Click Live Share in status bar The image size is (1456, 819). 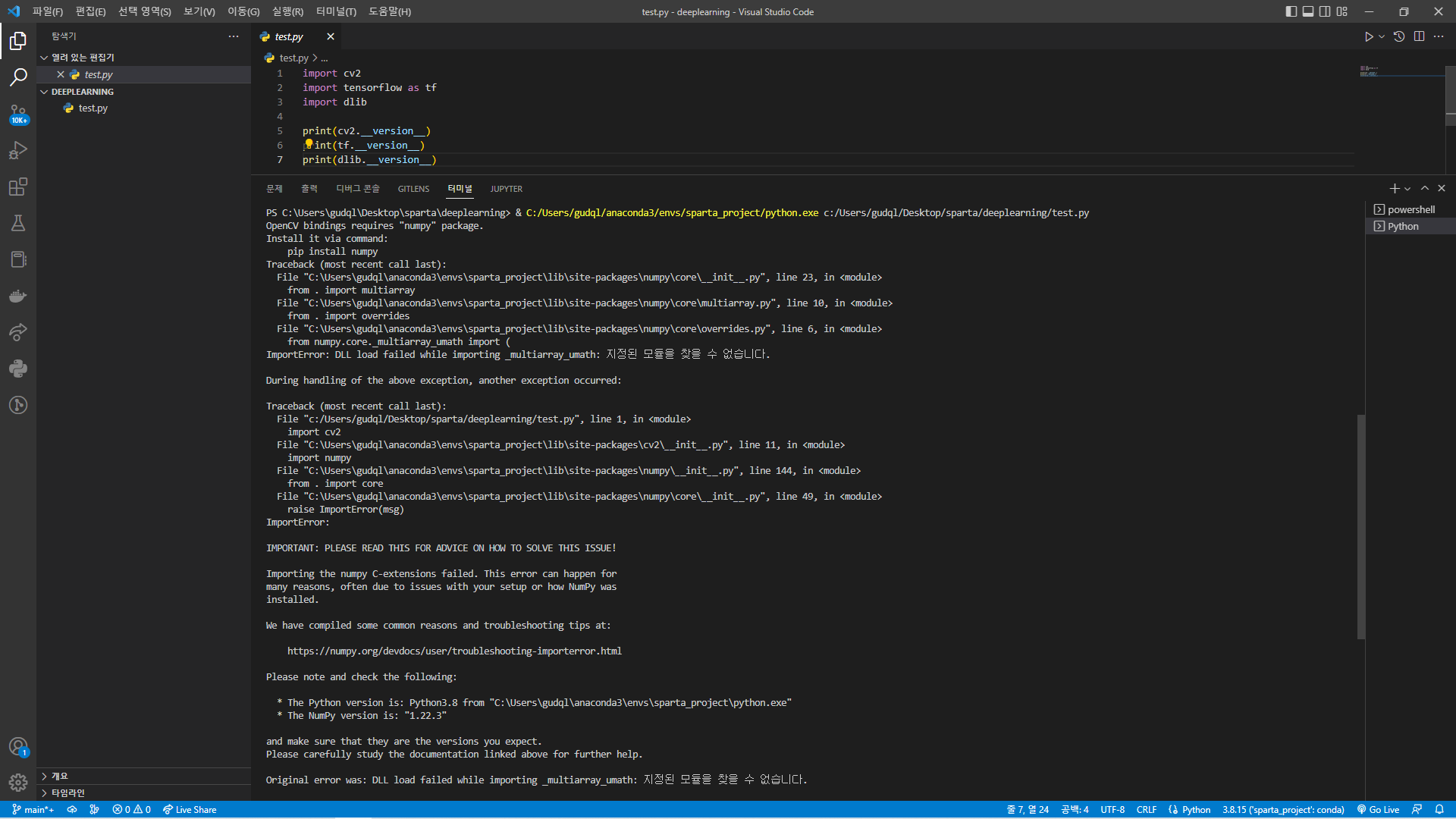pos(190,809)
